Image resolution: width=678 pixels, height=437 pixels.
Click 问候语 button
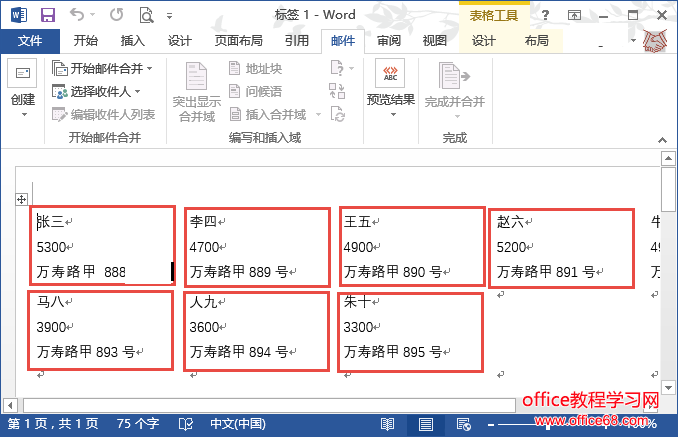tap(255, 92)
